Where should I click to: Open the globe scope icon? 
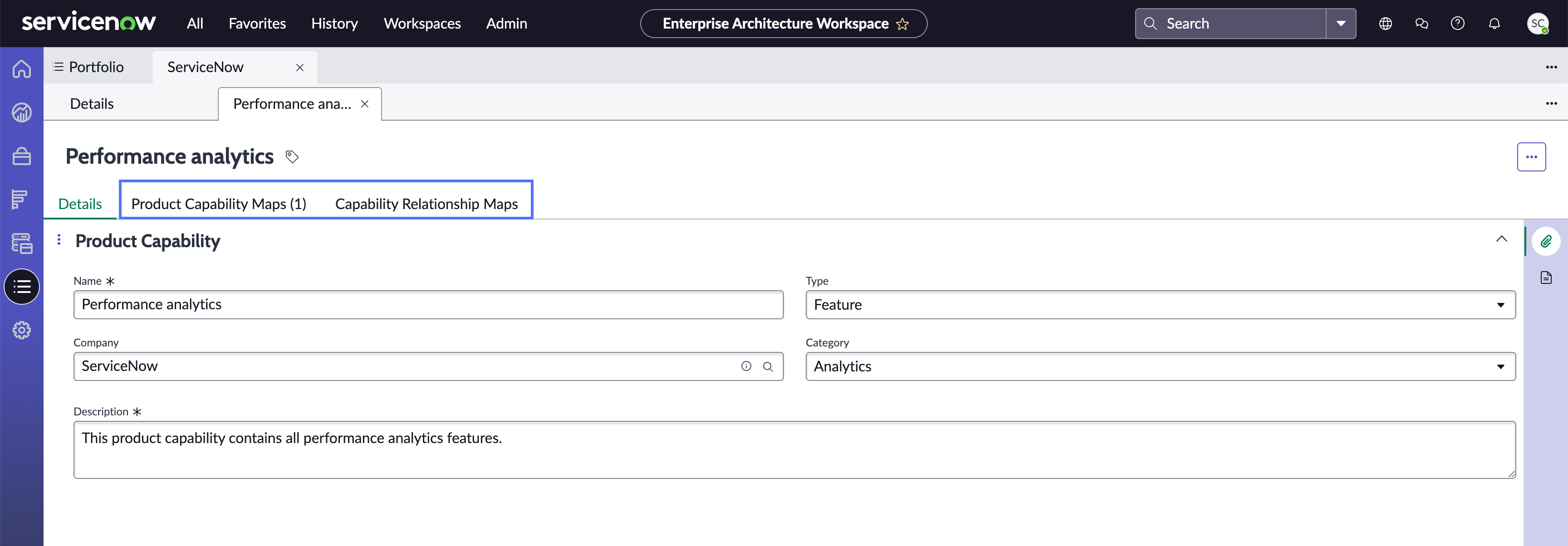coord(1386,24)
